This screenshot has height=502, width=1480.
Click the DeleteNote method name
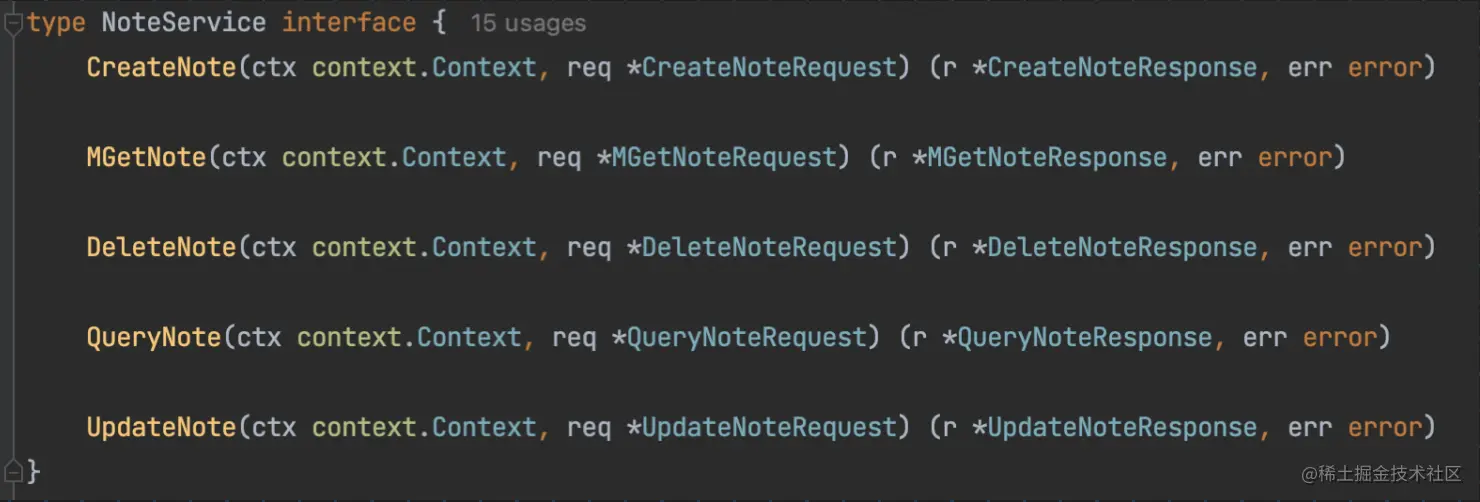(161, 247)
